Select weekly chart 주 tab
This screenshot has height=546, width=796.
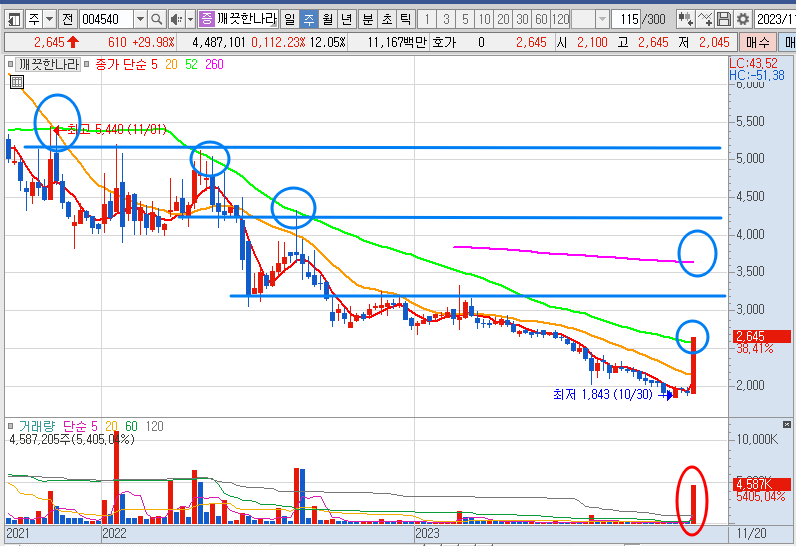point(309,19)
